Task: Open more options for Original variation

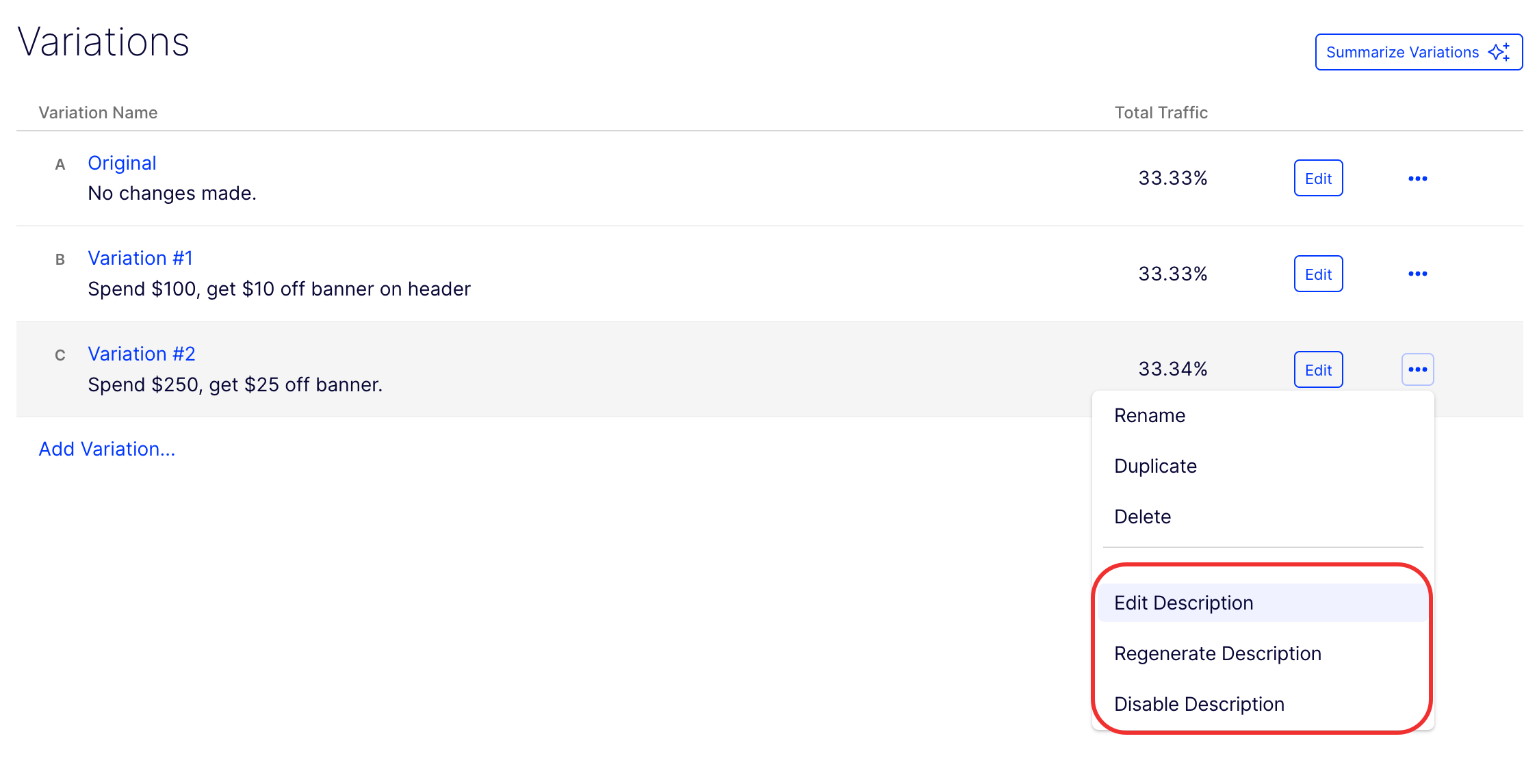Action: pos(1417,179)
